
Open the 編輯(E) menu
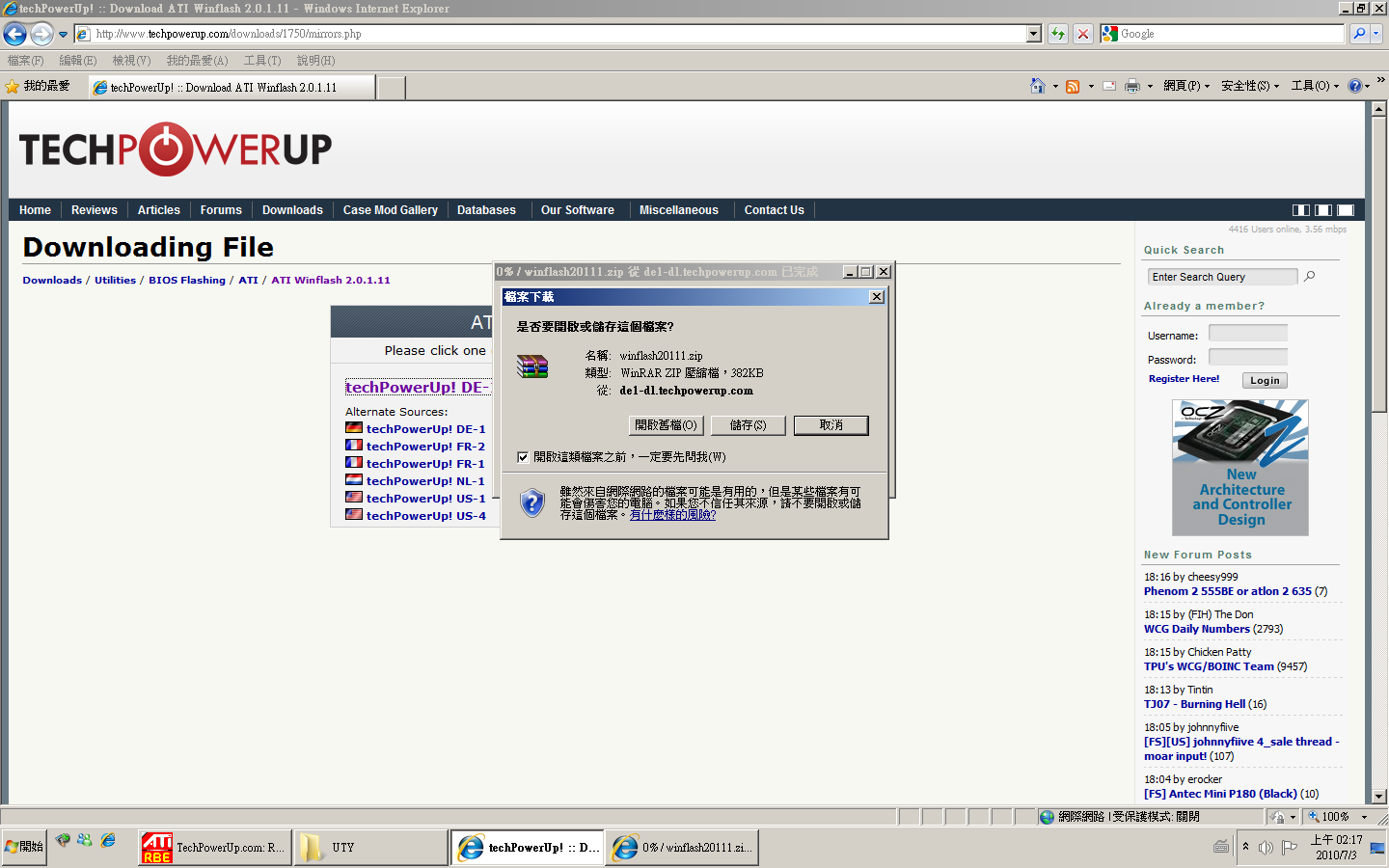coord(78,60)
